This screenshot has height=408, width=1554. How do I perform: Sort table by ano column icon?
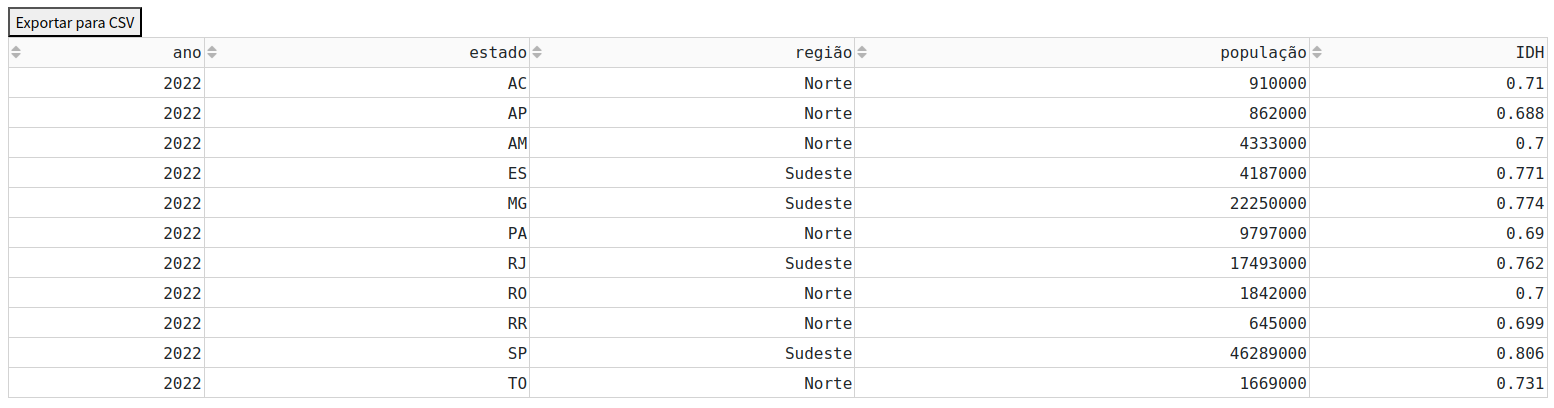(x=16, y=53)
